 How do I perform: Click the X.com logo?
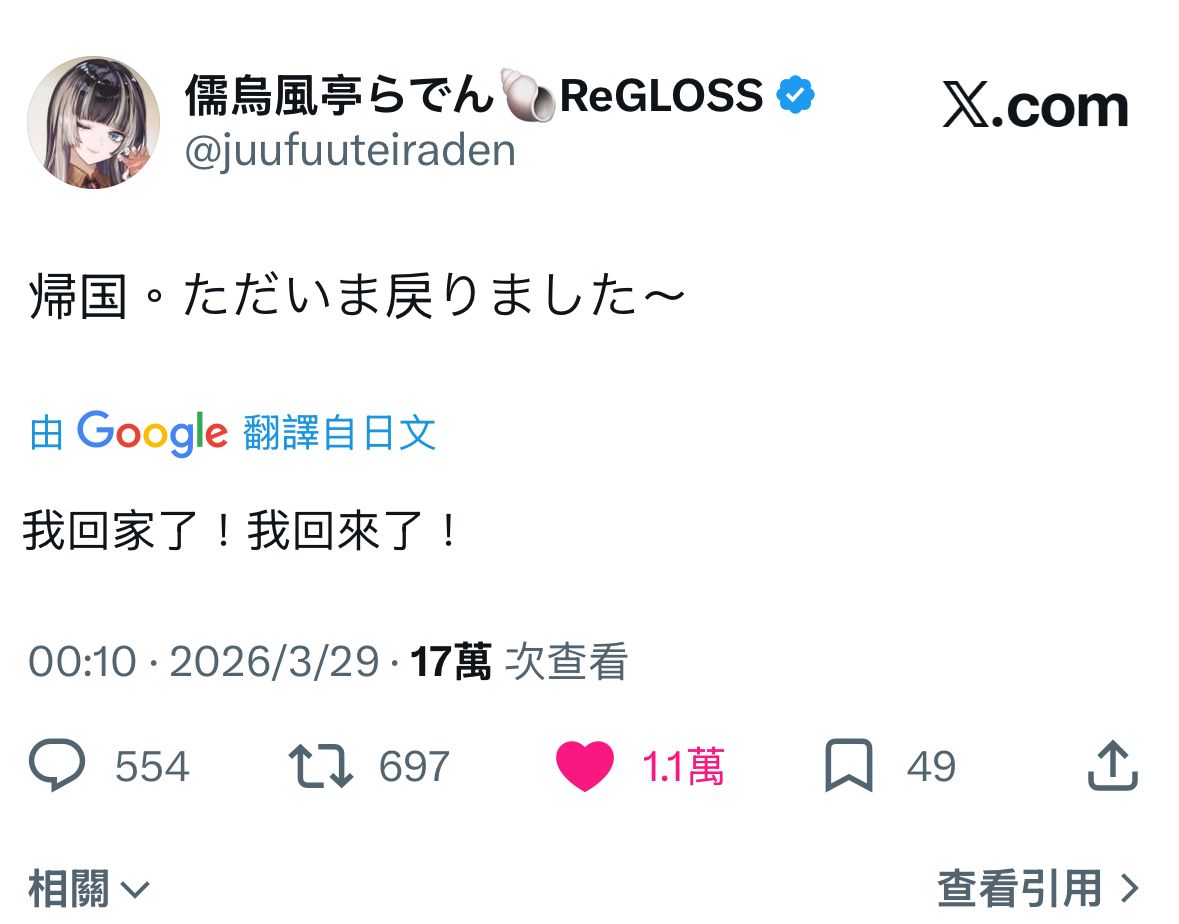click(x=1035, y=107)
